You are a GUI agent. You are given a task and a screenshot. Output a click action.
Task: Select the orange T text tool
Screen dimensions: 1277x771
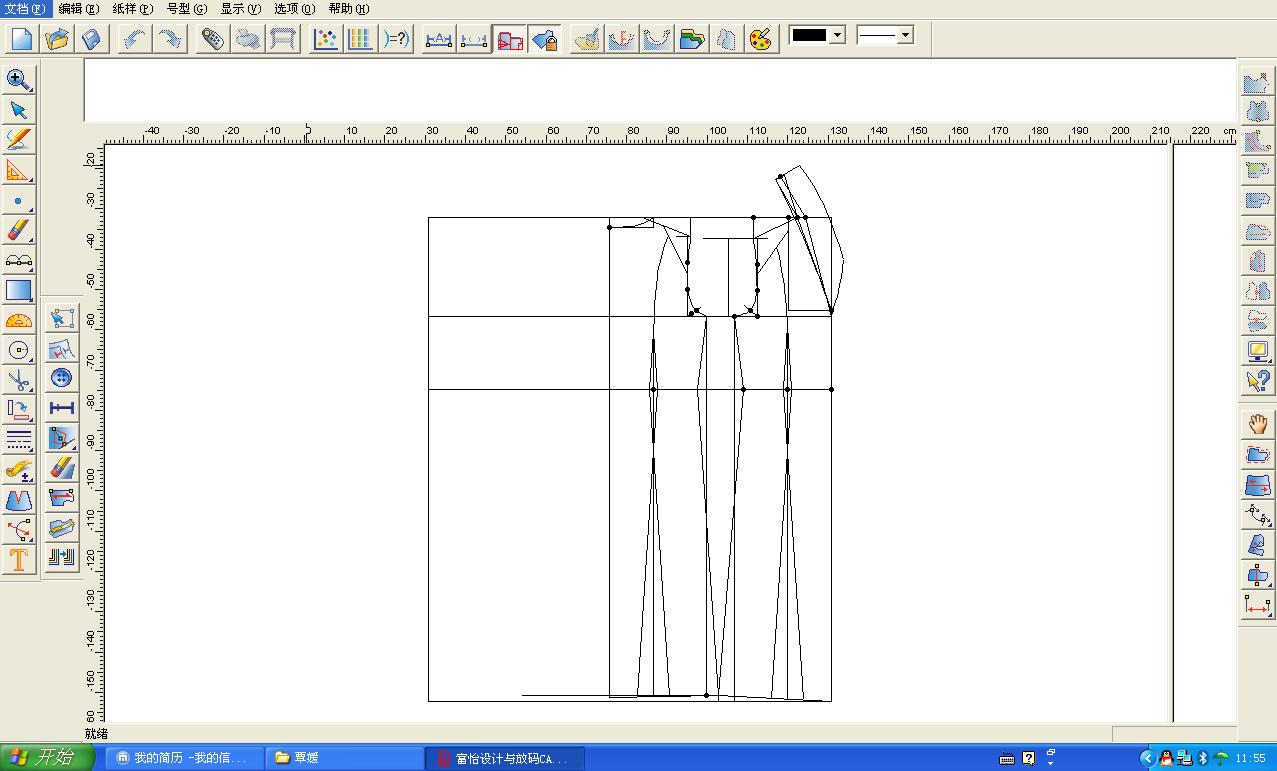18,560
